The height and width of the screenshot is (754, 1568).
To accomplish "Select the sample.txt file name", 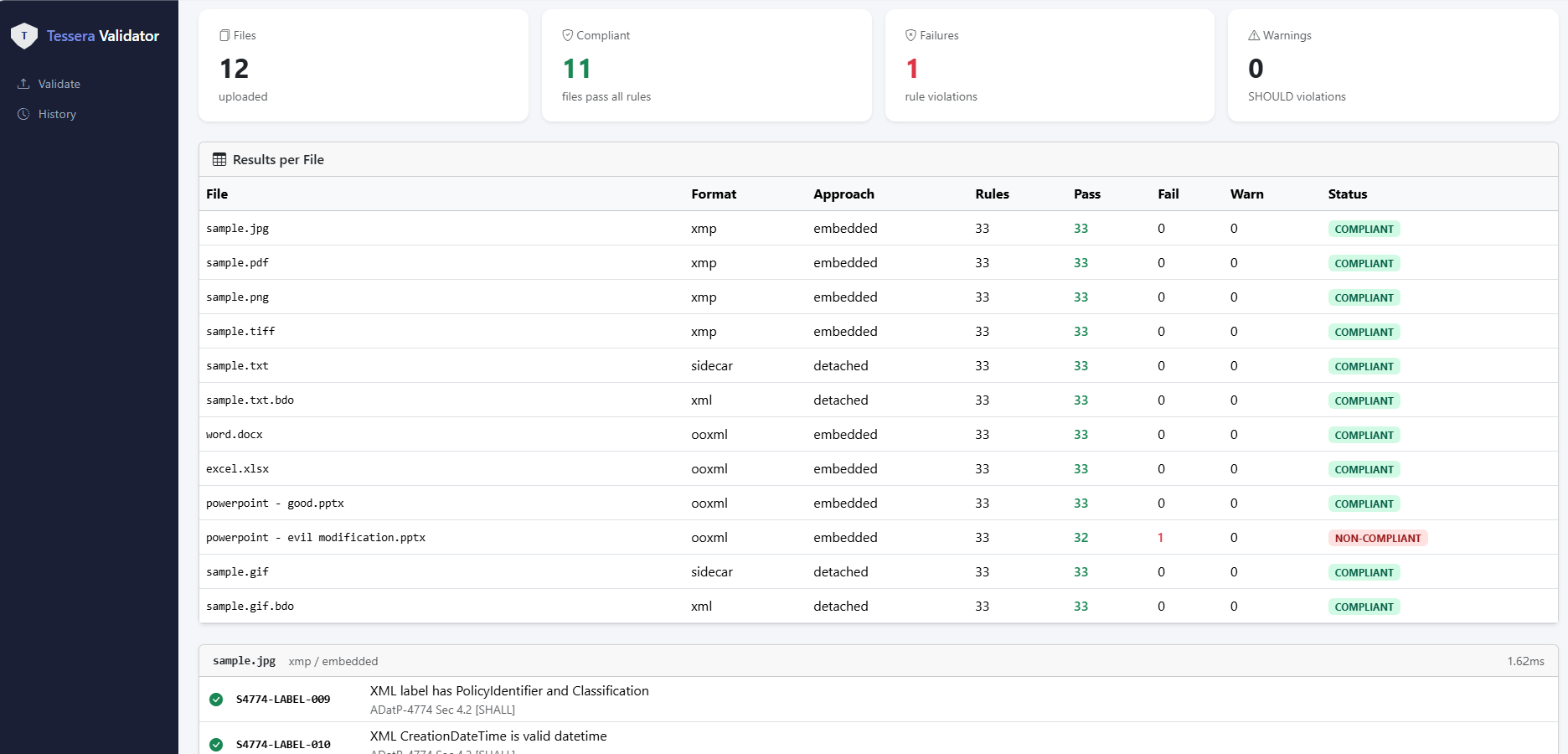I will point(238,365).
